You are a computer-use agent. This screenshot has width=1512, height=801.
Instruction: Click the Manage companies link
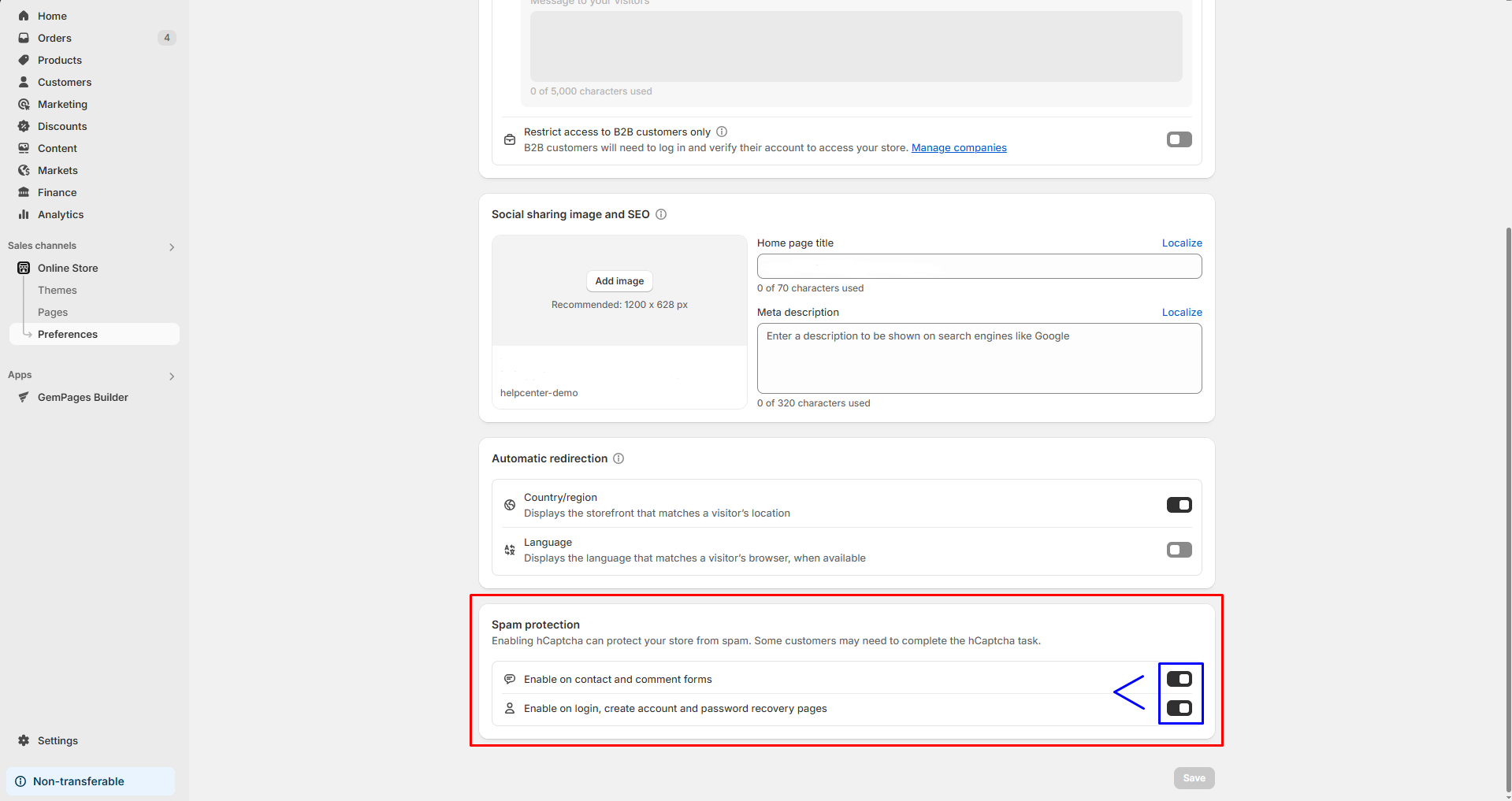959,147
